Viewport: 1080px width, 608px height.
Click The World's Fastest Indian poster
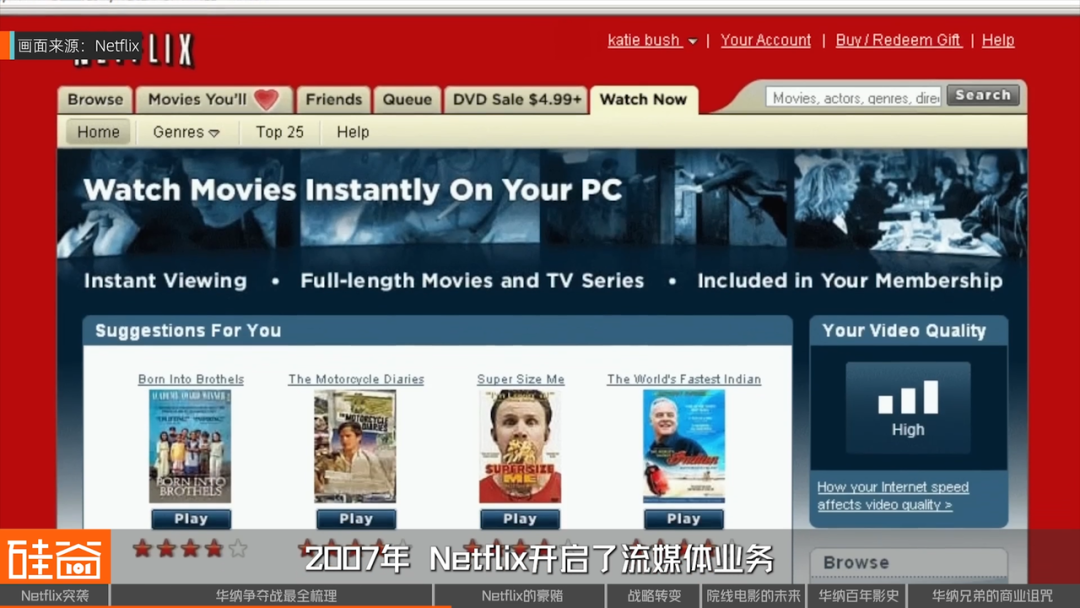[x=684, y=446]
